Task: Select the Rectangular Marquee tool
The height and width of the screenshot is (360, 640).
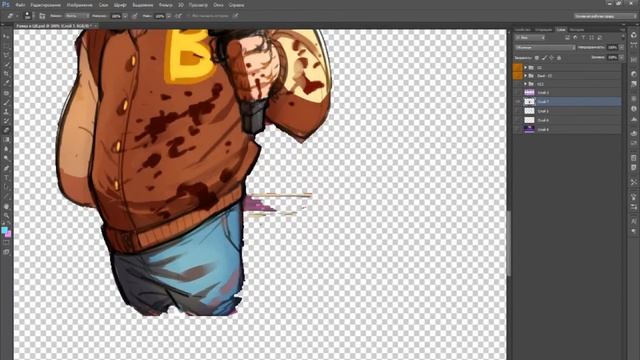Action: pyautogui.click(x=6, y=46)
